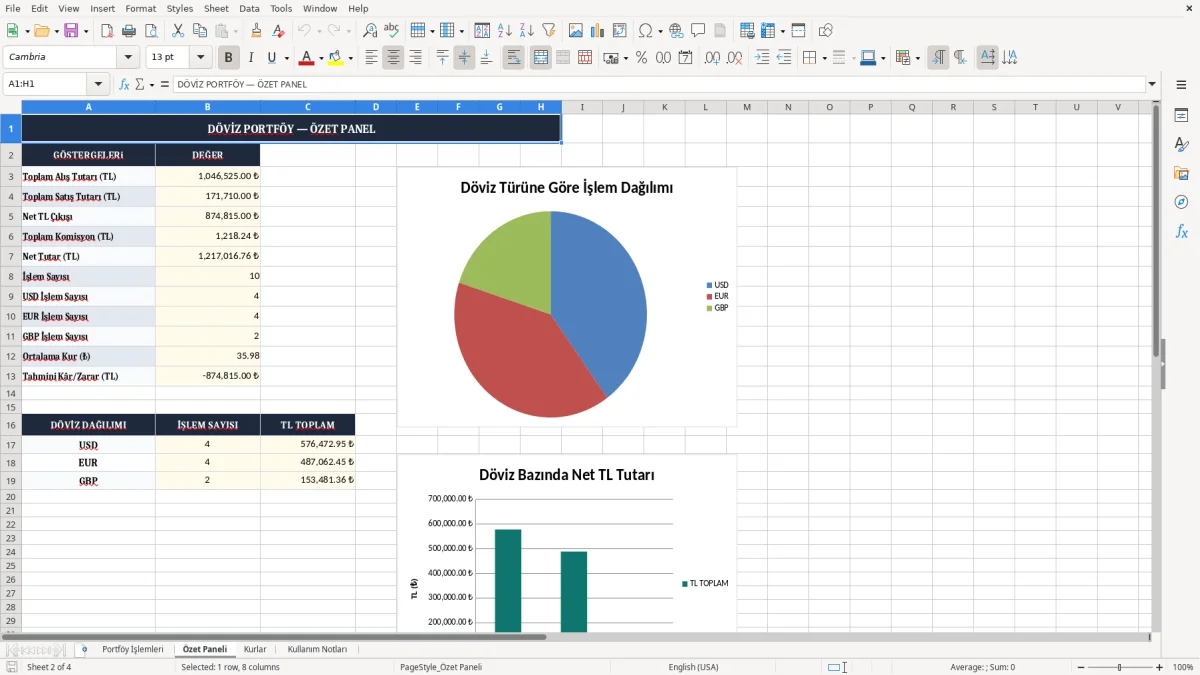This screenshot has width=1200, height=675.
Task: Click the Clone Formatting paintbrush icon
Action: (257, 31)
